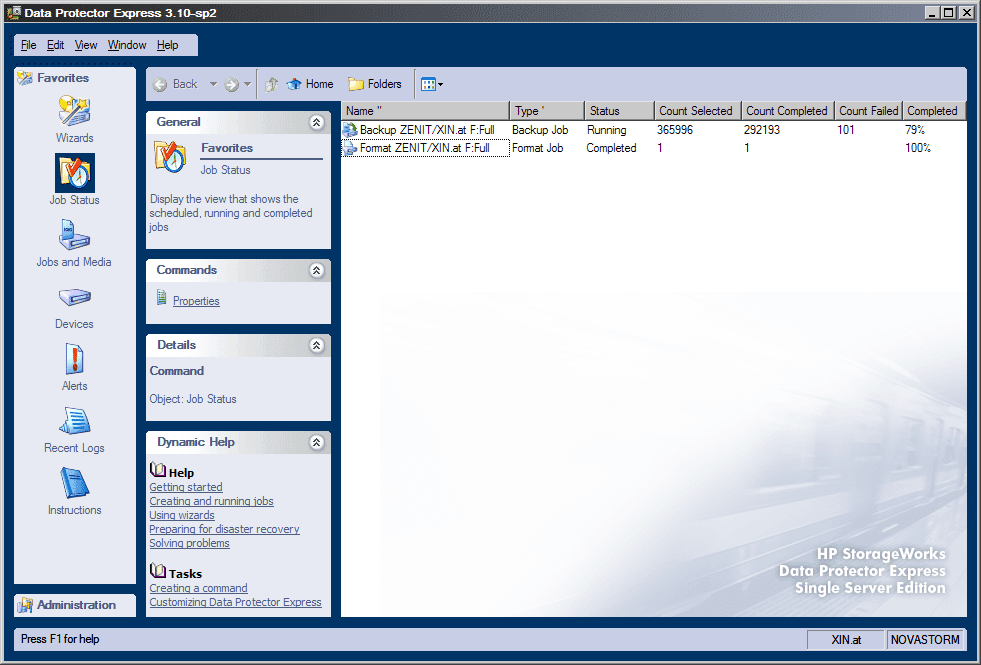Open Using wizards help link
The image size is (981, 665).
coord(182,515)
